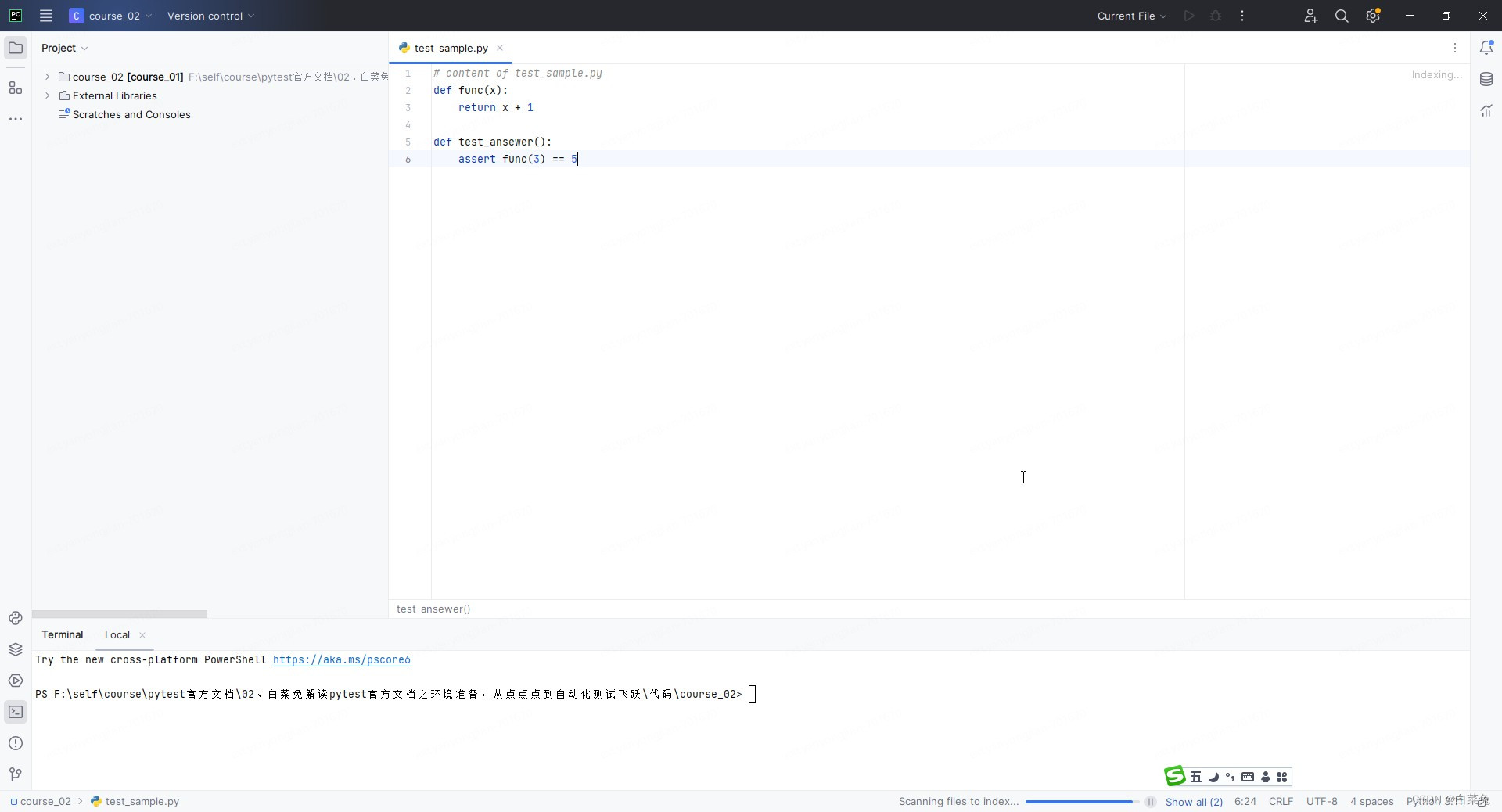Open the Notifications bell panel
This screenshot has width=1502, height=812.
click(1486, 48)
